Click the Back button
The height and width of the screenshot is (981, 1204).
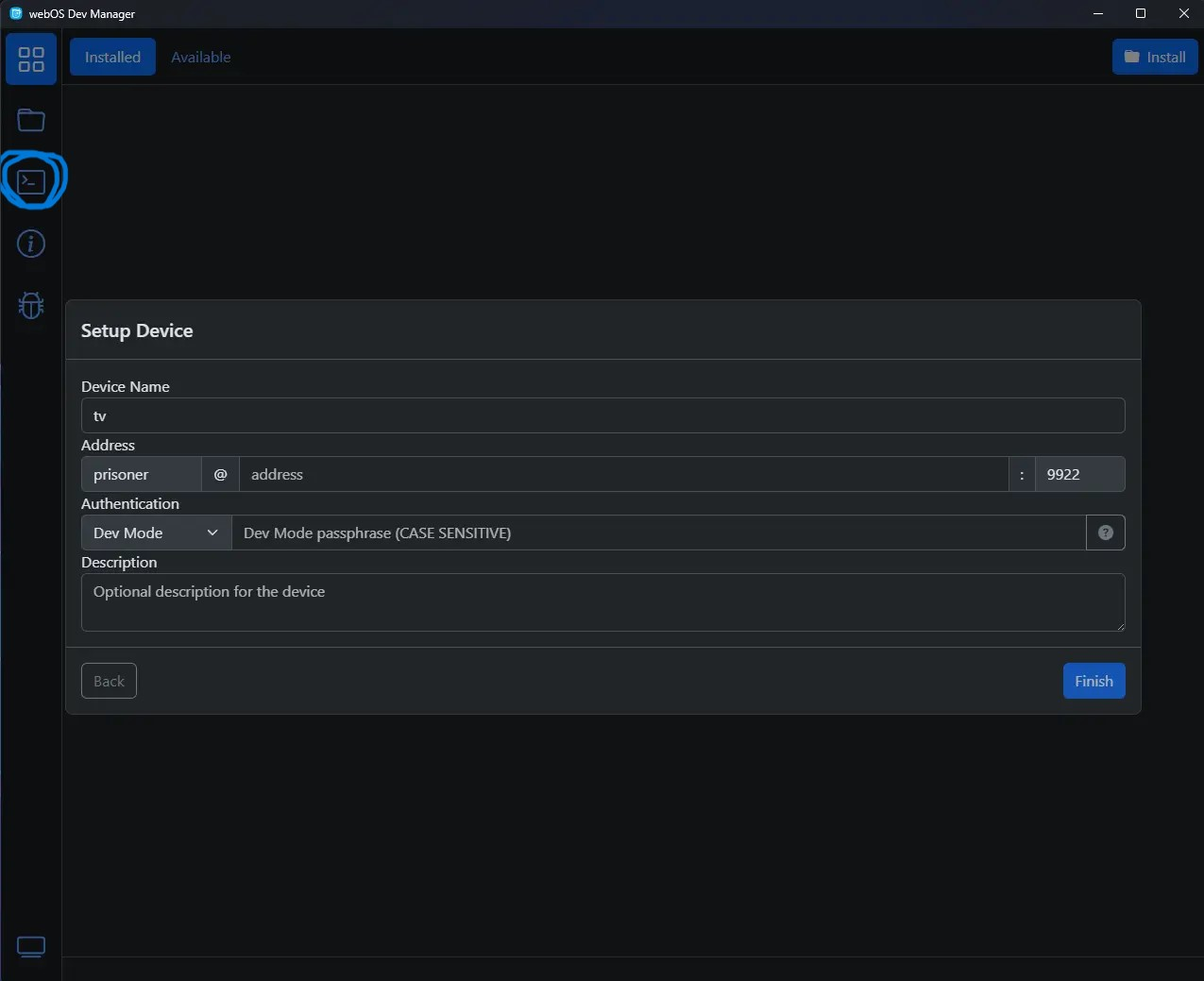109,681
